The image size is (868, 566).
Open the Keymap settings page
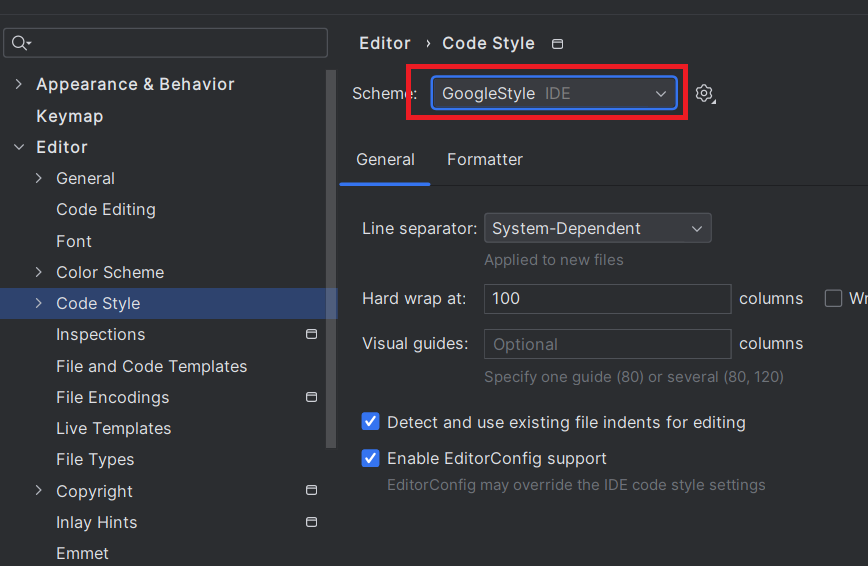coord(70,116)
